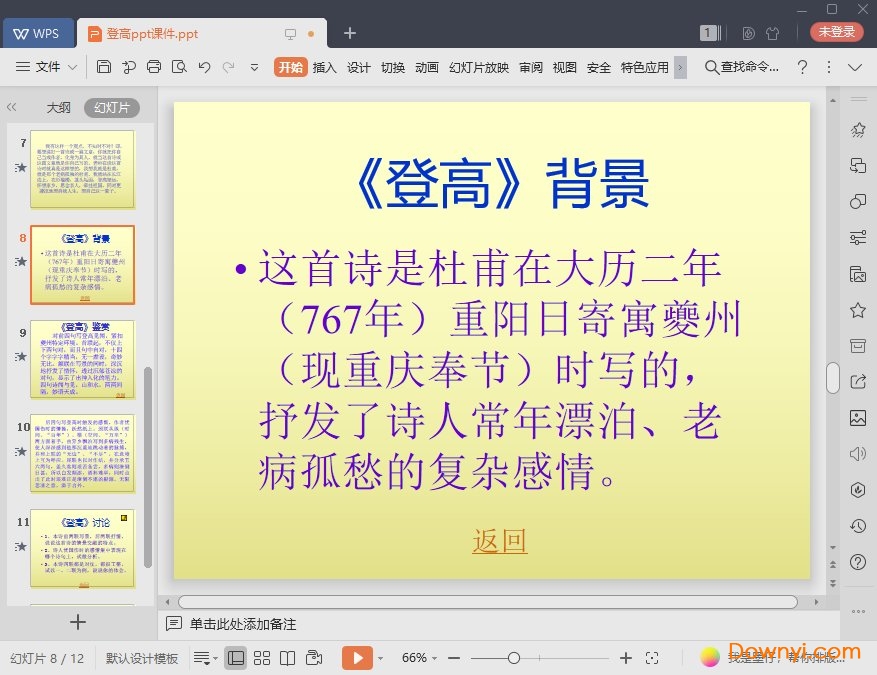
Task: Open the 66% zoom level dropdown
Action: [x=420, y=658]
